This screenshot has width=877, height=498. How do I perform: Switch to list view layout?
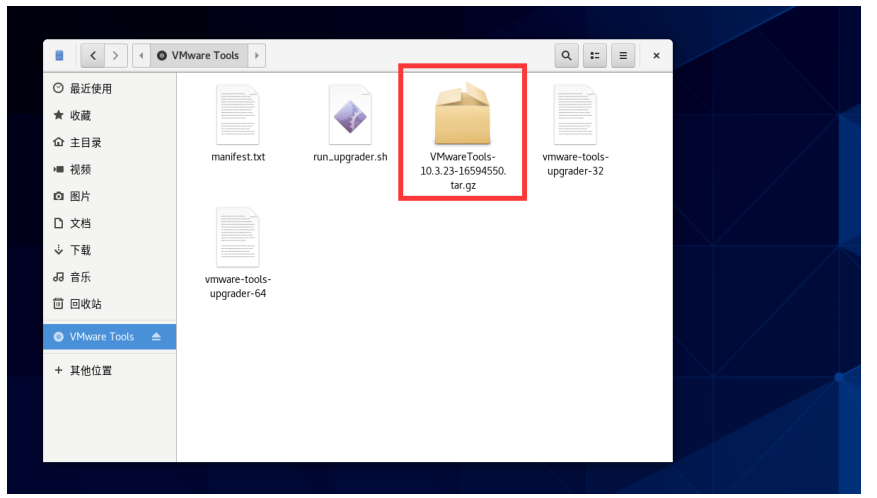point(595,55)
